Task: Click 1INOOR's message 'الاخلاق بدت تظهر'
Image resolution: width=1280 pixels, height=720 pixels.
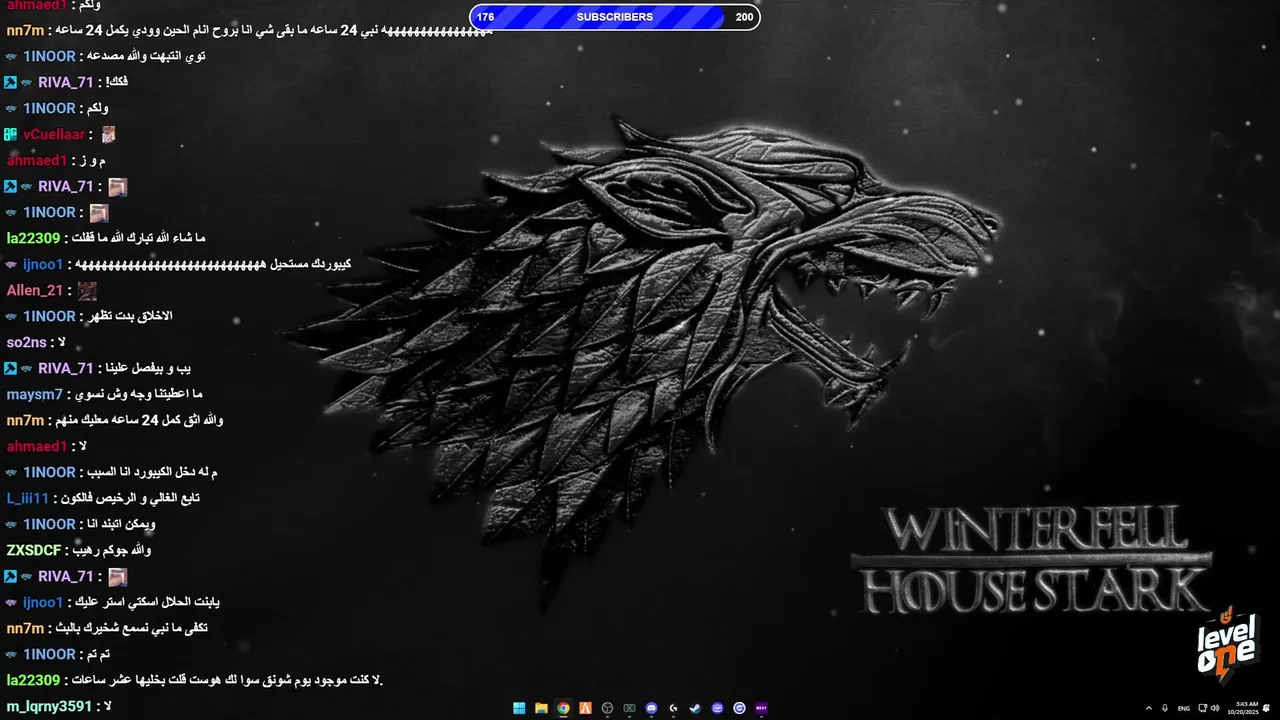Action: 130,316
